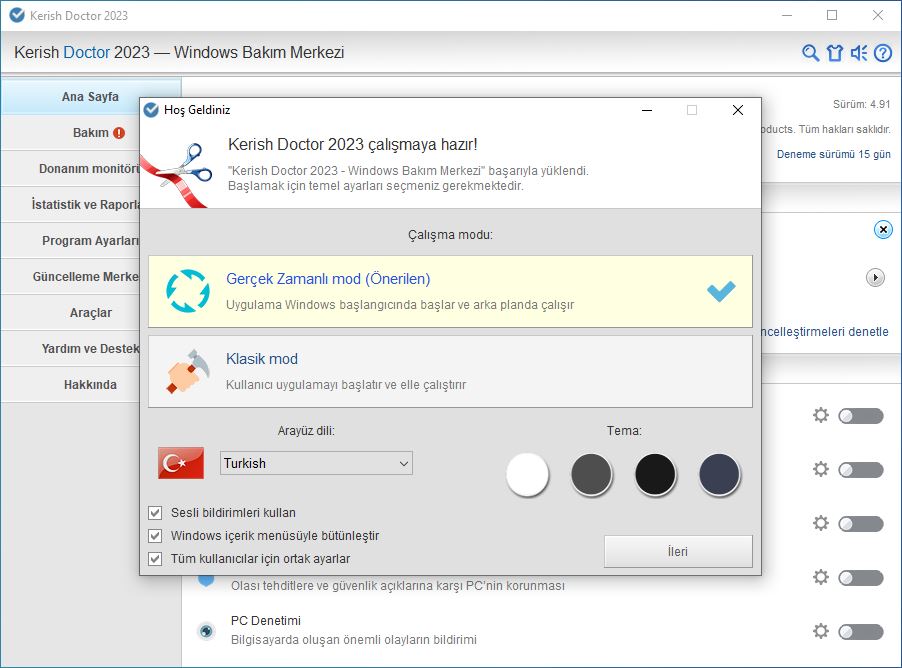Open the gear on the PC'nin korunması row
The height and width of the screenshot is (668, 902).
tap(821, 577)
